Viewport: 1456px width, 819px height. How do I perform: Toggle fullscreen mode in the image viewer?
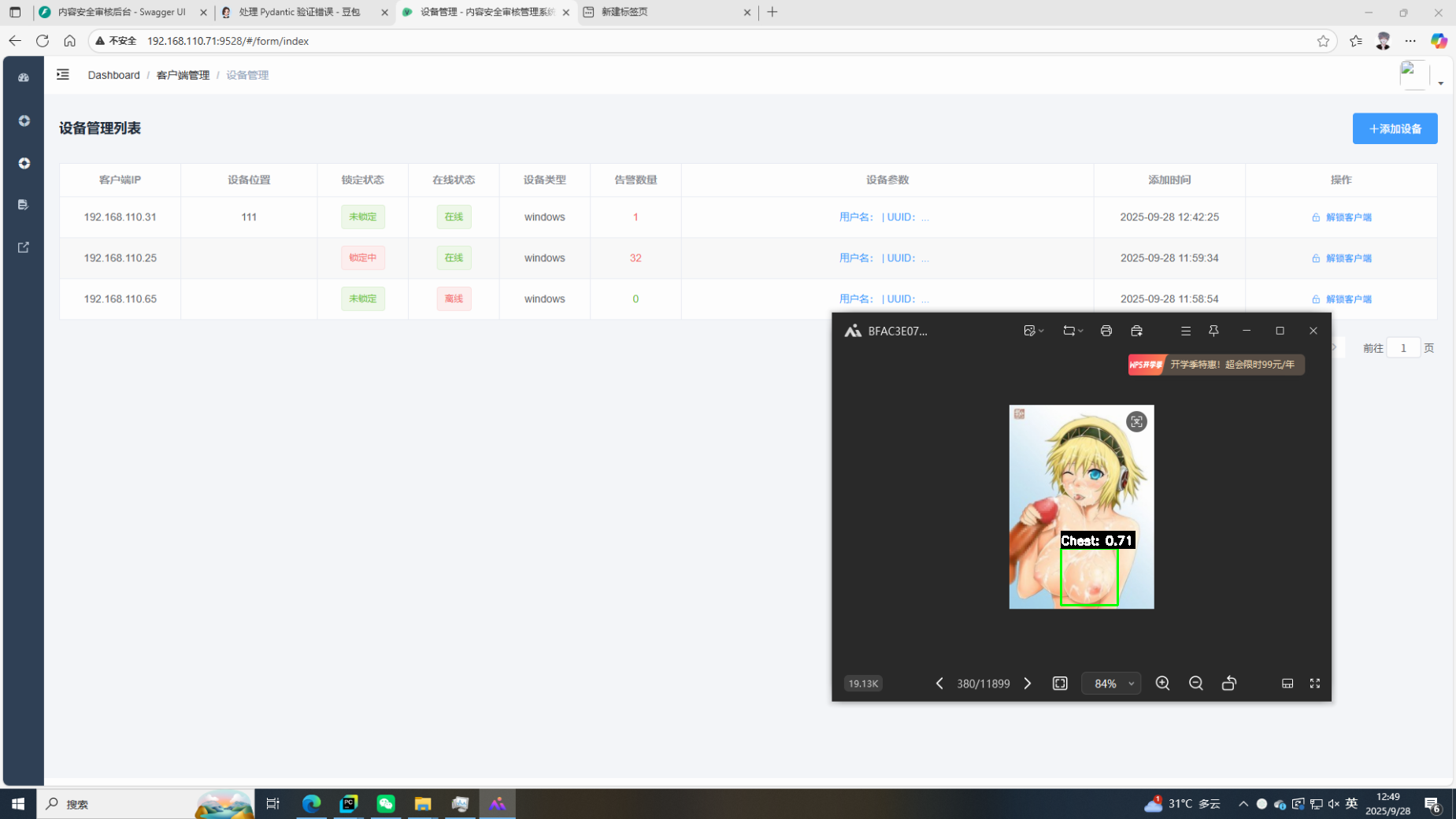[1314, 684]
